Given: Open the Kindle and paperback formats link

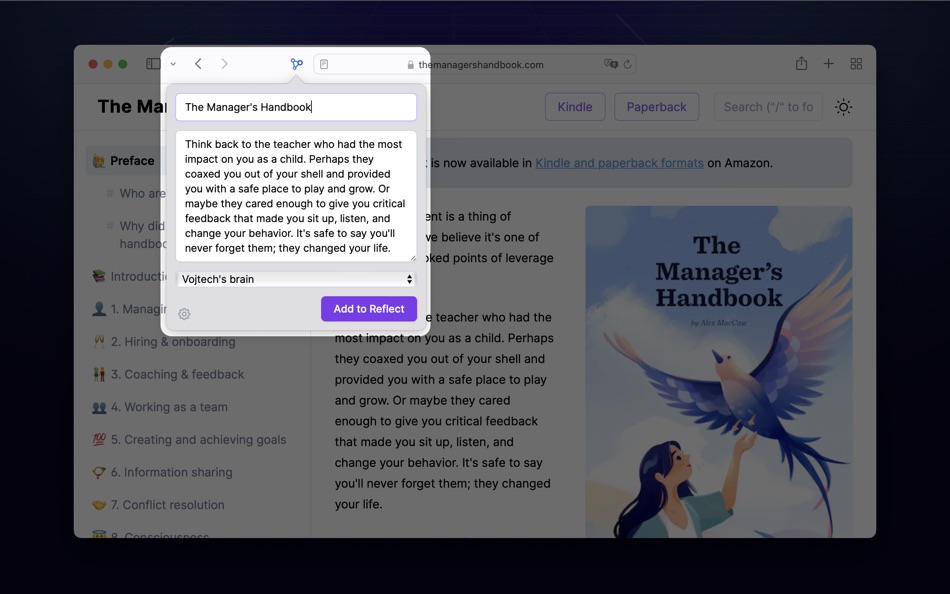Looking at the screenshot, I should 619,163.
